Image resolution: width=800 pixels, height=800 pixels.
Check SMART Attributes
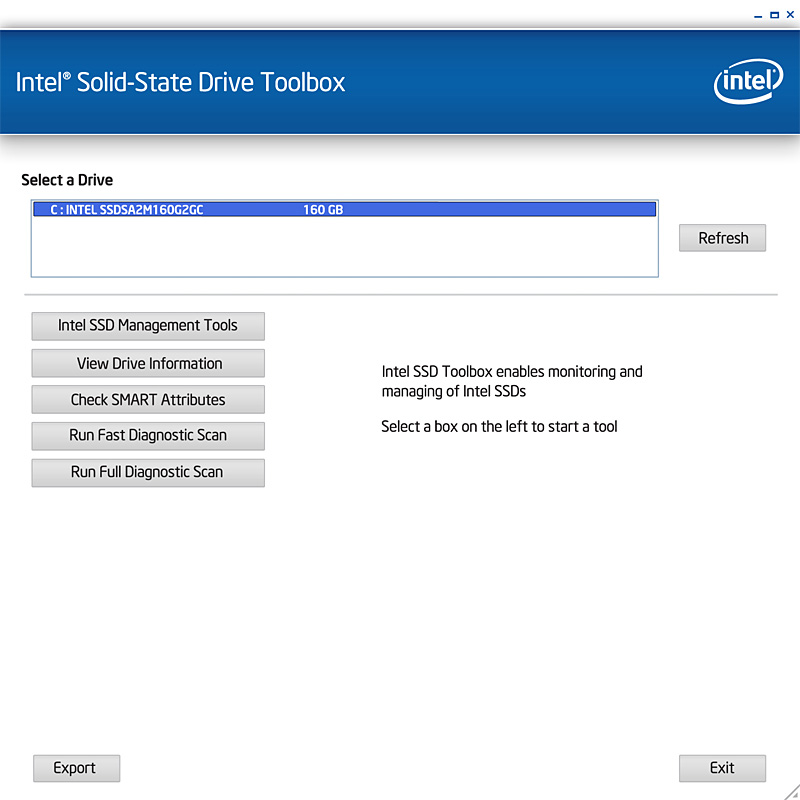click(x=148, y=399)
